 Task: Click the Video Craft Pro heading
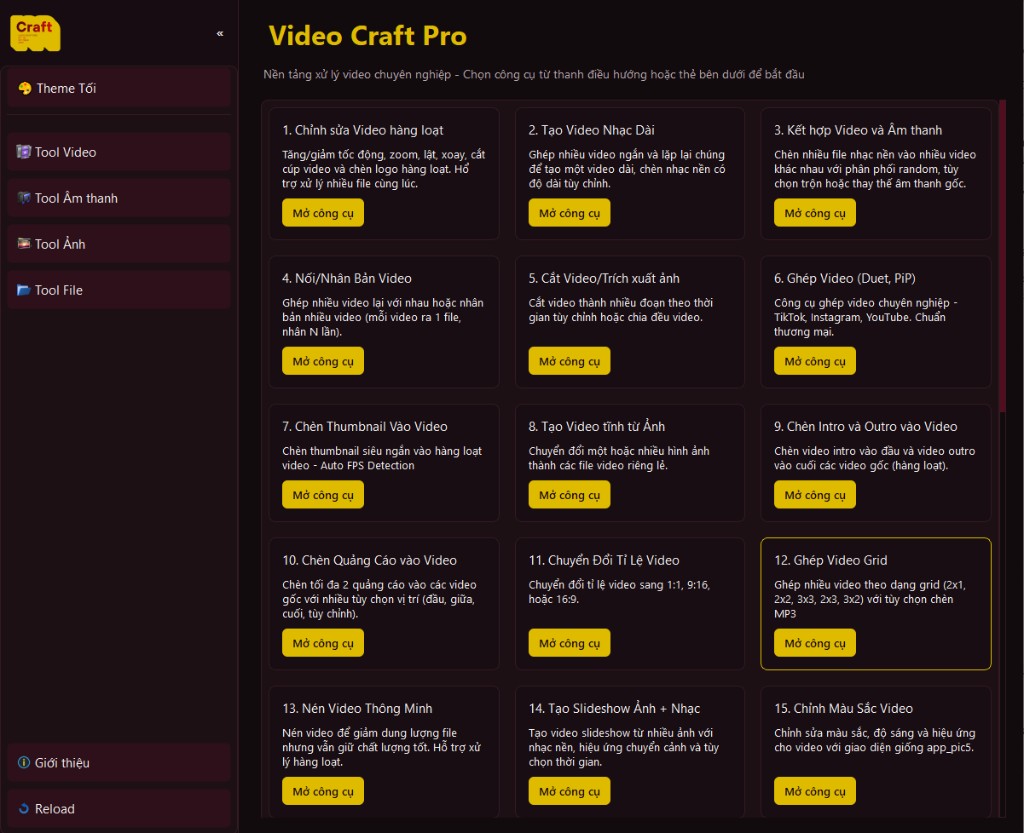tap(368, 36)
